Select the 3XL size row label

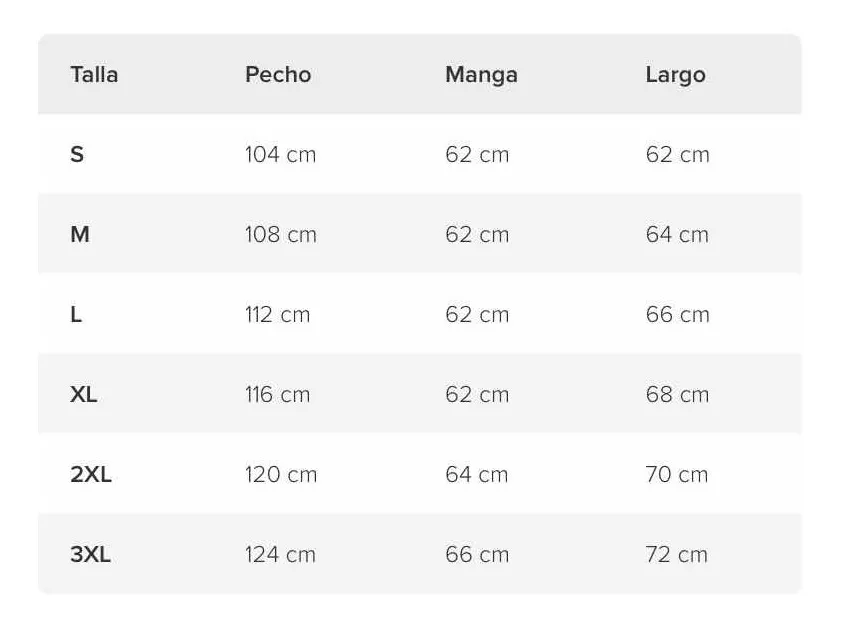coord(90,554)
